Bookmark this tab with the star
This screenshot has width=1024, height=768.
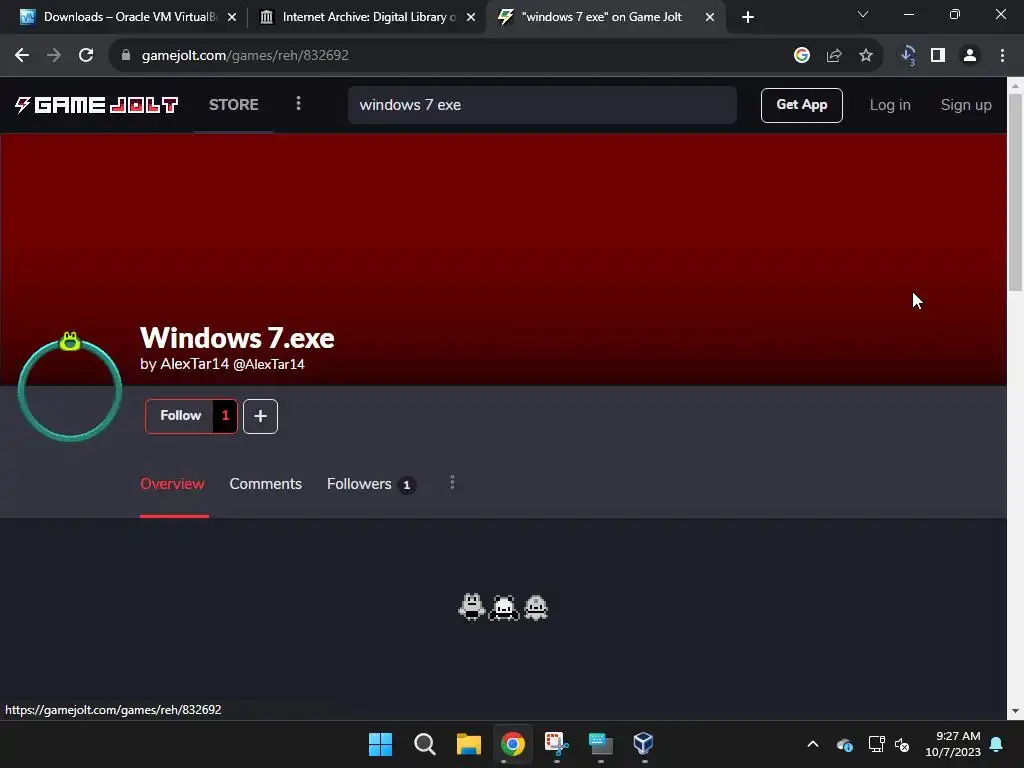click(x=865, y=56)
